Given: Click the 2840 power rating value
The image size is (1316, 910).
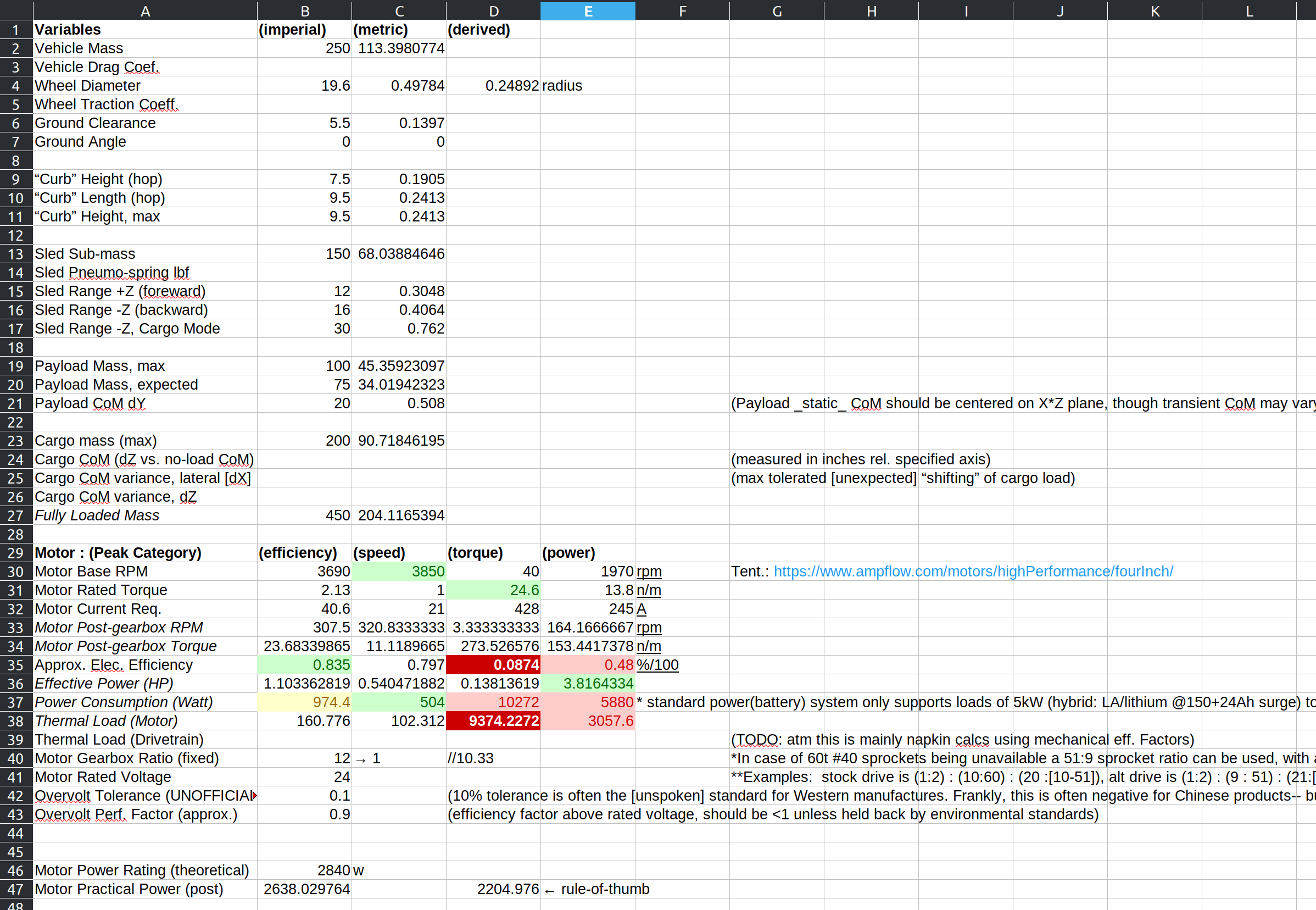Looking at the screenshot, I should tap(304, 870).
